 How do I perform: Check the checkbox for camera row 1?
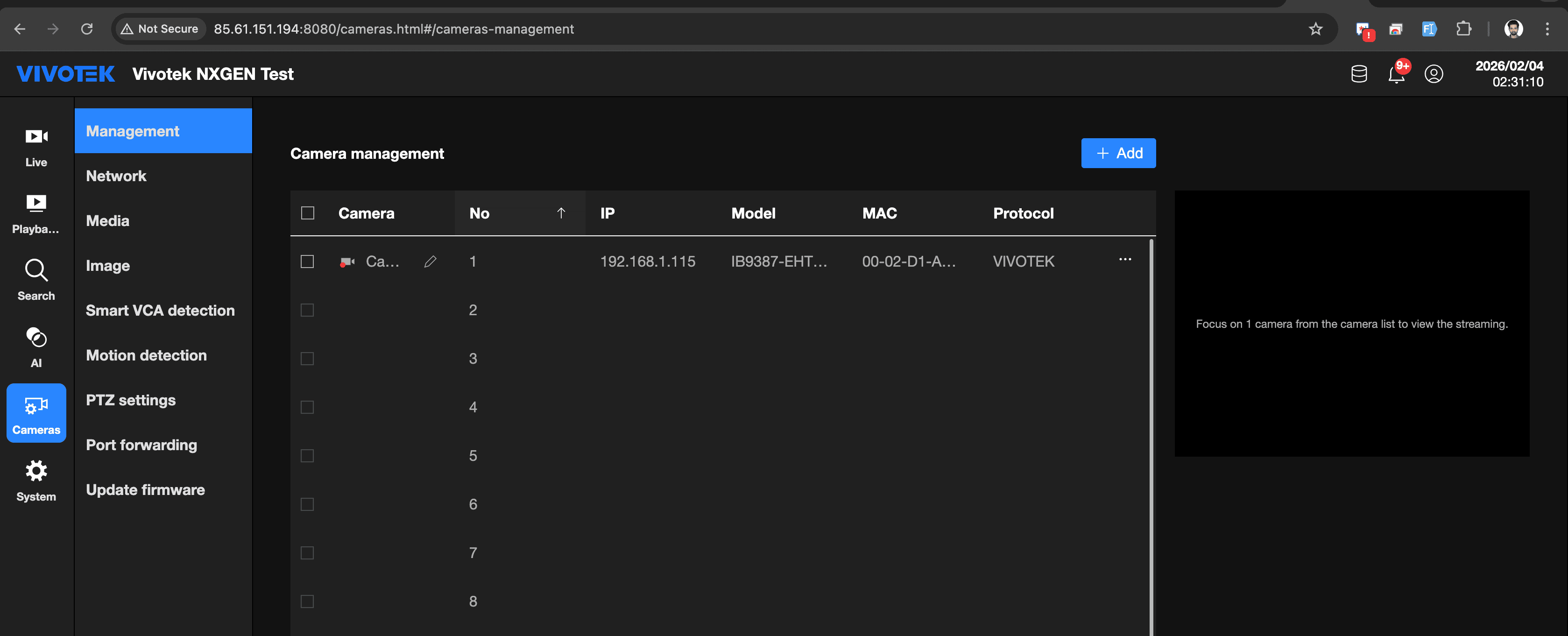coord(307,261)
